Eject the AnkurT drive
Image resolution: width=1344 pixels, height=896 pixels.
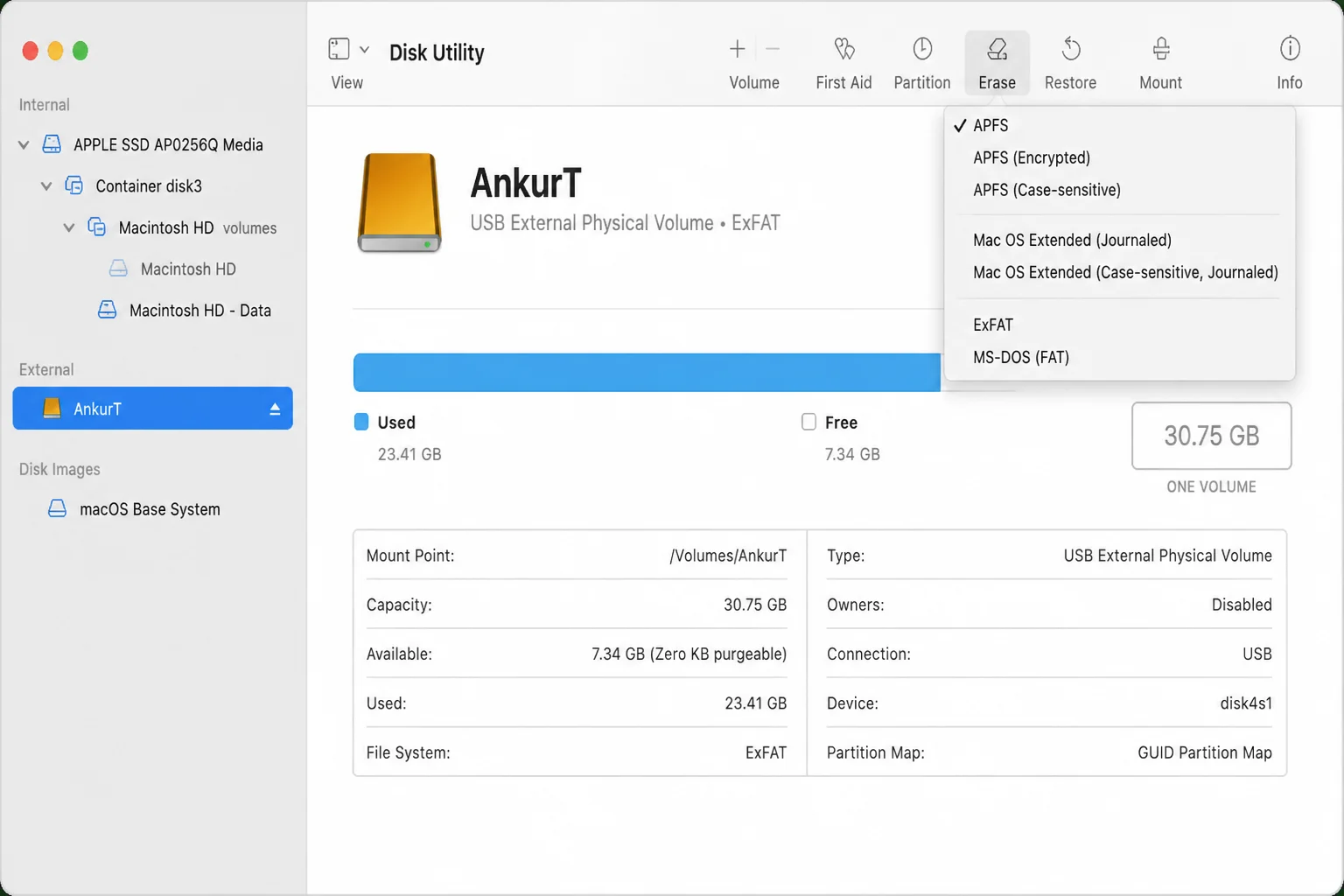tap(275, 409)
